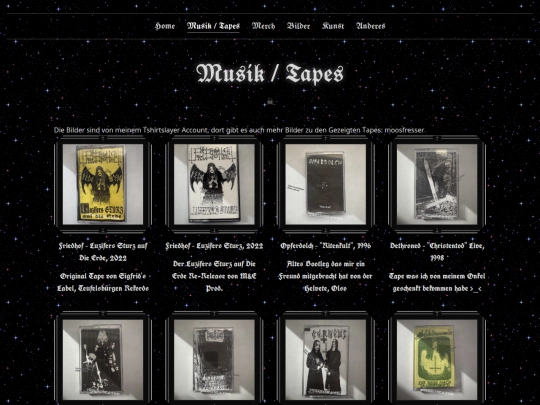This screenshot has width=540, height=405.
Task: Click the Tshirtslayer Account sentence text
Action: click(x=239, y=130)
